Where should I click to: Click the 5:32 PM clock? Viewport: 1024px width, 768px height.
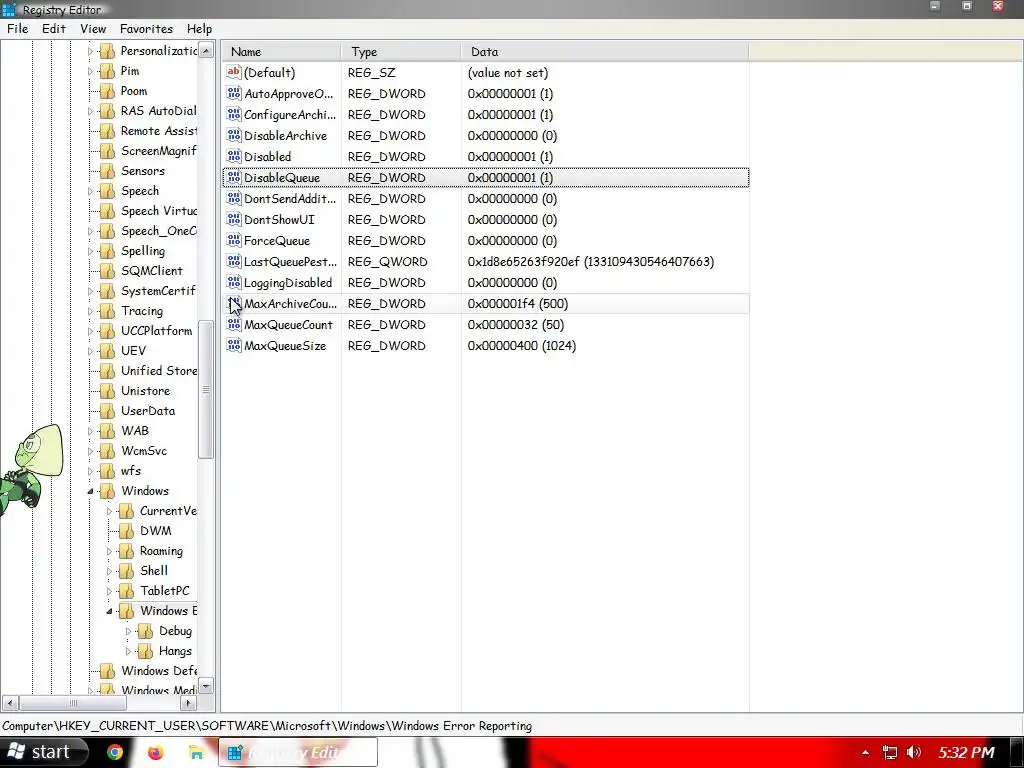(966, 752)
